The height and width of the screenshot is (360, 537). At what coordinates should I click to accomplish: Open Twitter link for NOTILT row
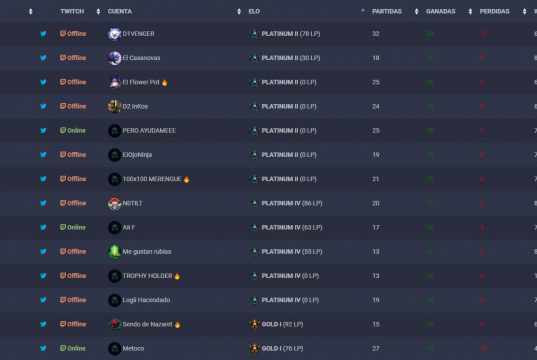43,203
